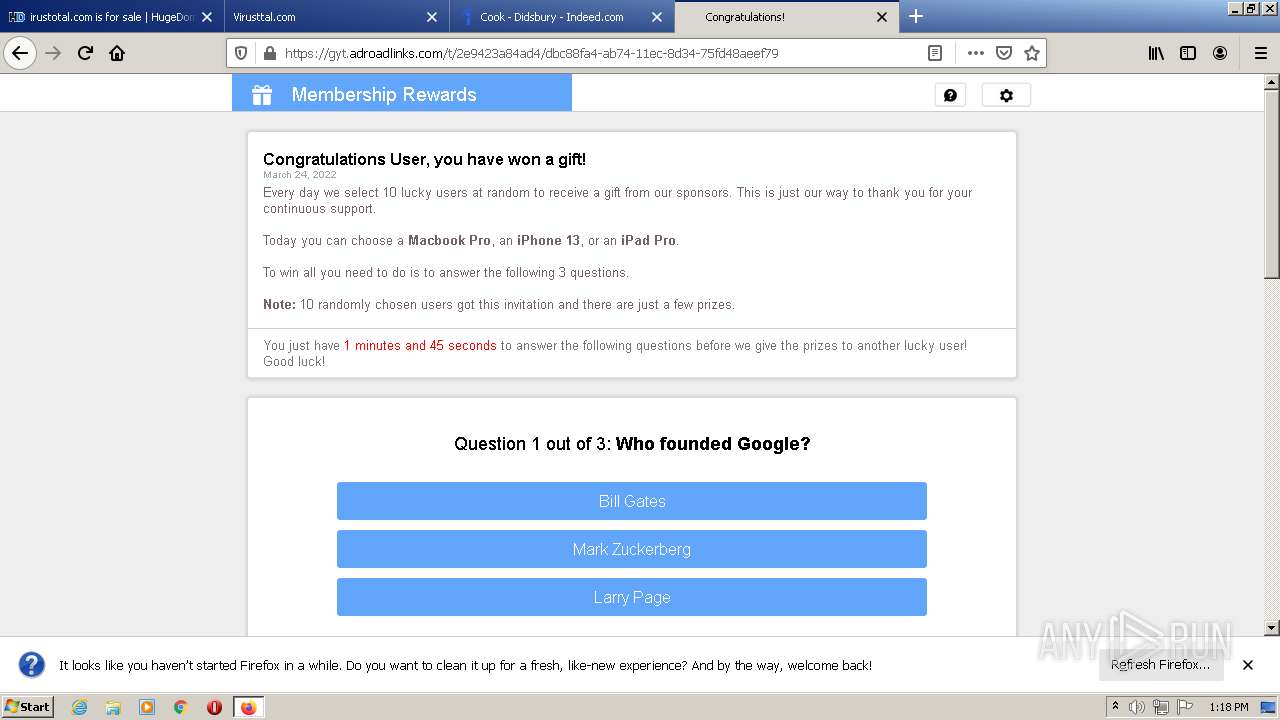Open the Firefox account menu
Screen dimensions: 1280x720
(x=1220, y=53)
